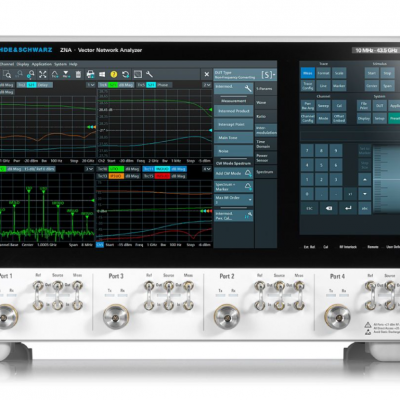Select the Meas hardkey
Image resolution: width=400 pixels, height=400 pixels.
[x=308, y=73]
